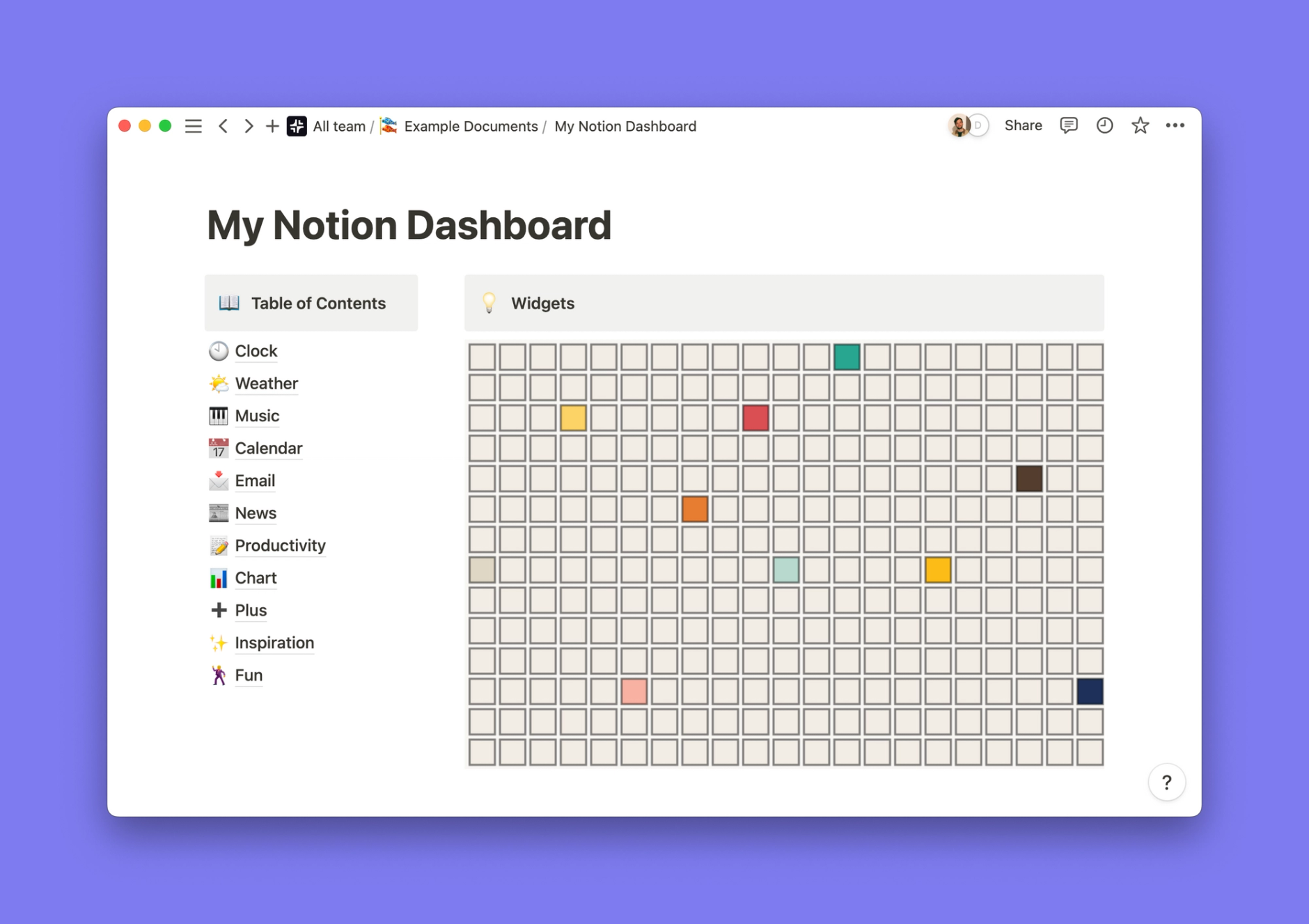The width and height of the screenshot is (1309, 924).
Task: Open the Fun page link
Action: click(x=249, y=675)
